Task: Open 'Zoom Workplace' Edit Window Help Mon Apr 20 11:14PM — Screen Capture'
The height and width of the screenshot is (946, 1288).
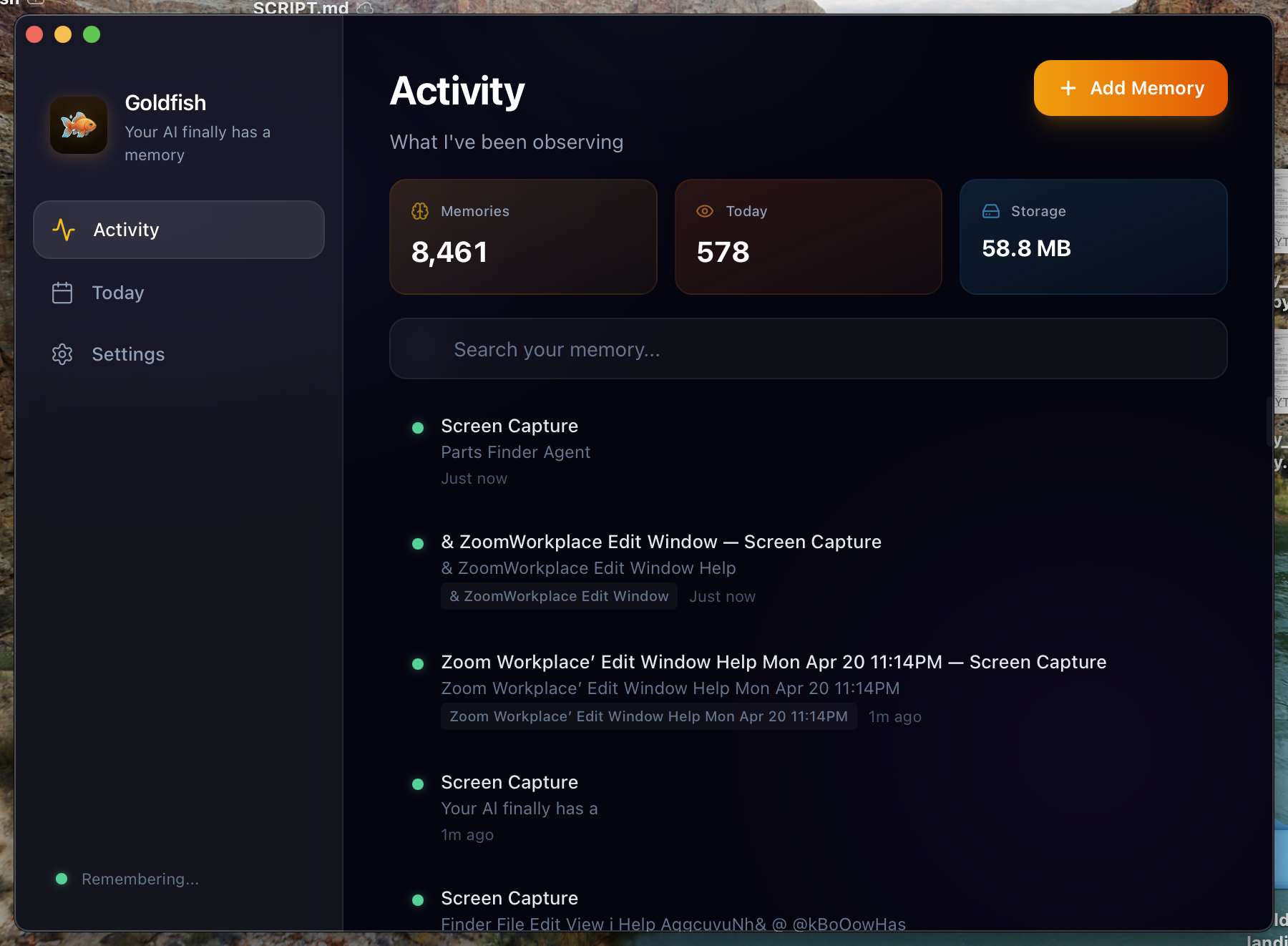Action: click(x=774, y=662)
